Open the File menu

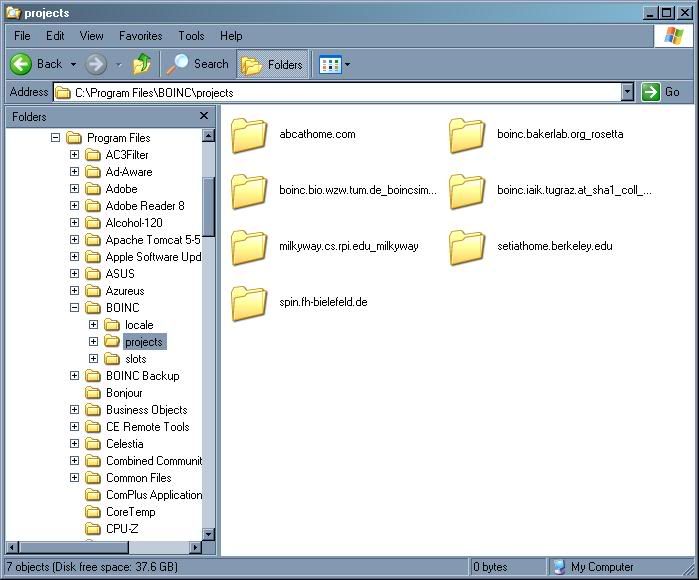[x=22, y=36]
